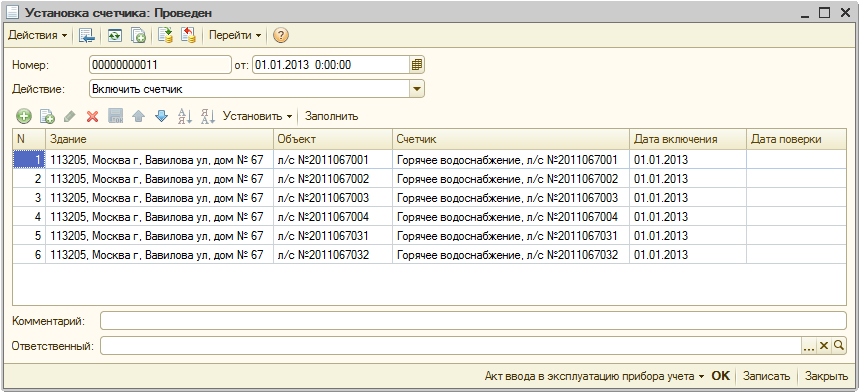Image resolution: width=859 pixels, height=392 pixels.
Task: Click the Здание address cell in row 5
Action: coord(159,236)
